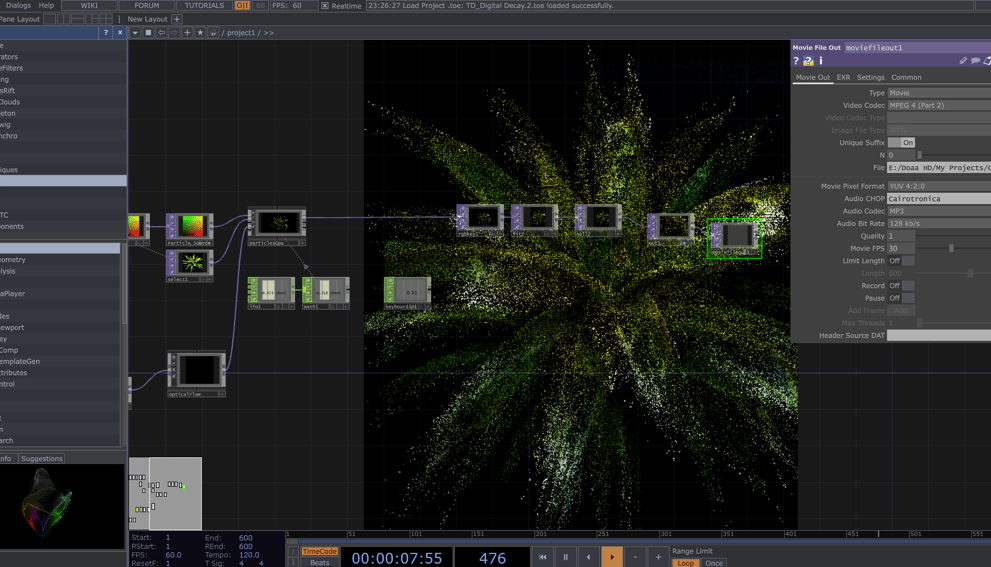Add new layout with plus icon
Image resolution: width=991 pixels, height=567 pixels.
(177, 19)
